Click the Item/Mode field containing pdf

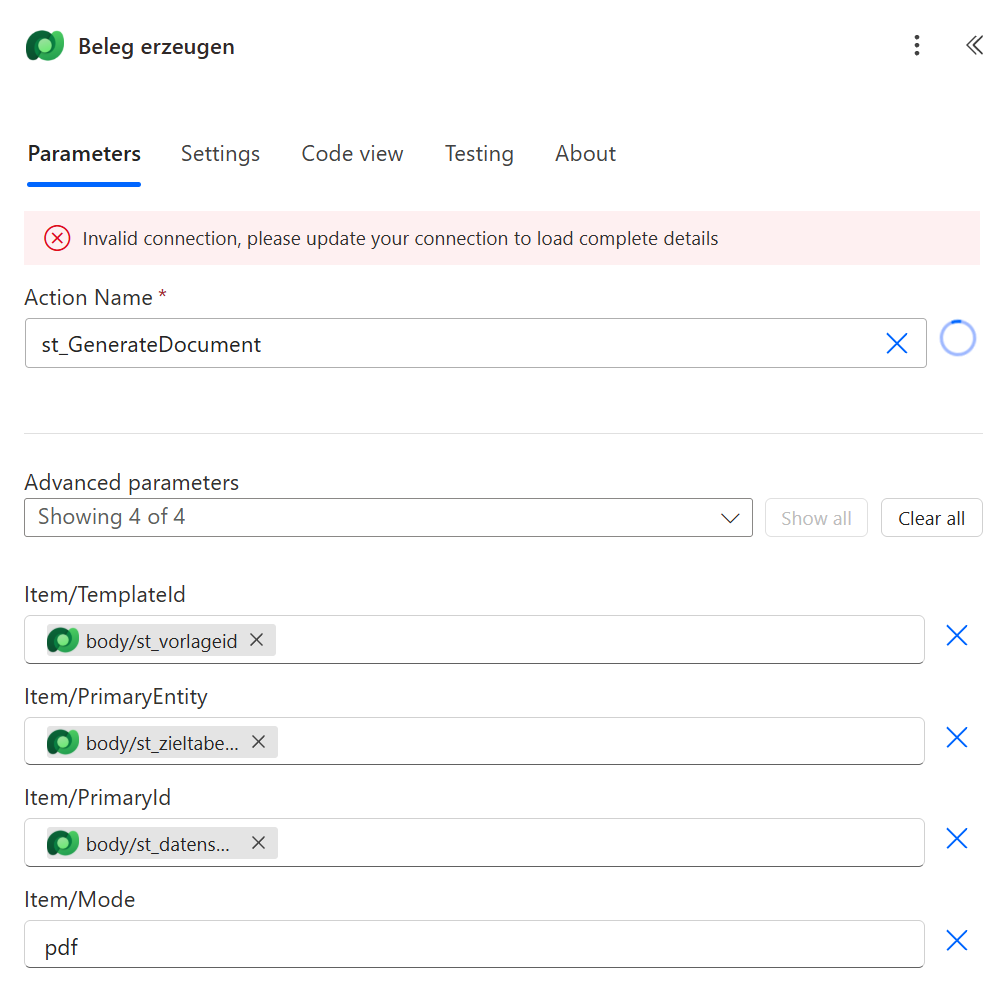[474, 944]
